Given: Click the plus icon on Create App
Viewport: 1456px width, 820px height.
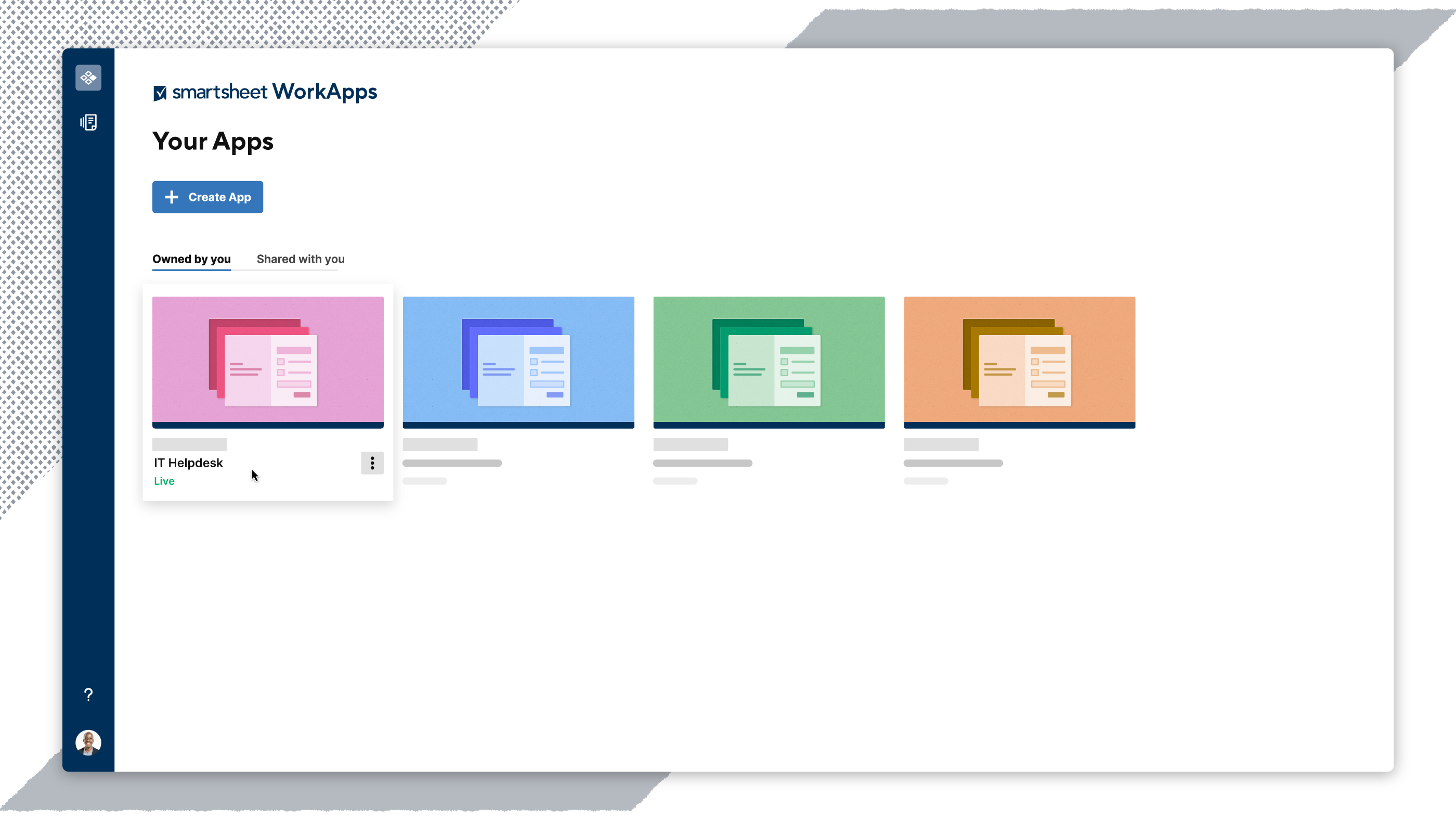Looking at the screenshot, I should click(171, 197).
